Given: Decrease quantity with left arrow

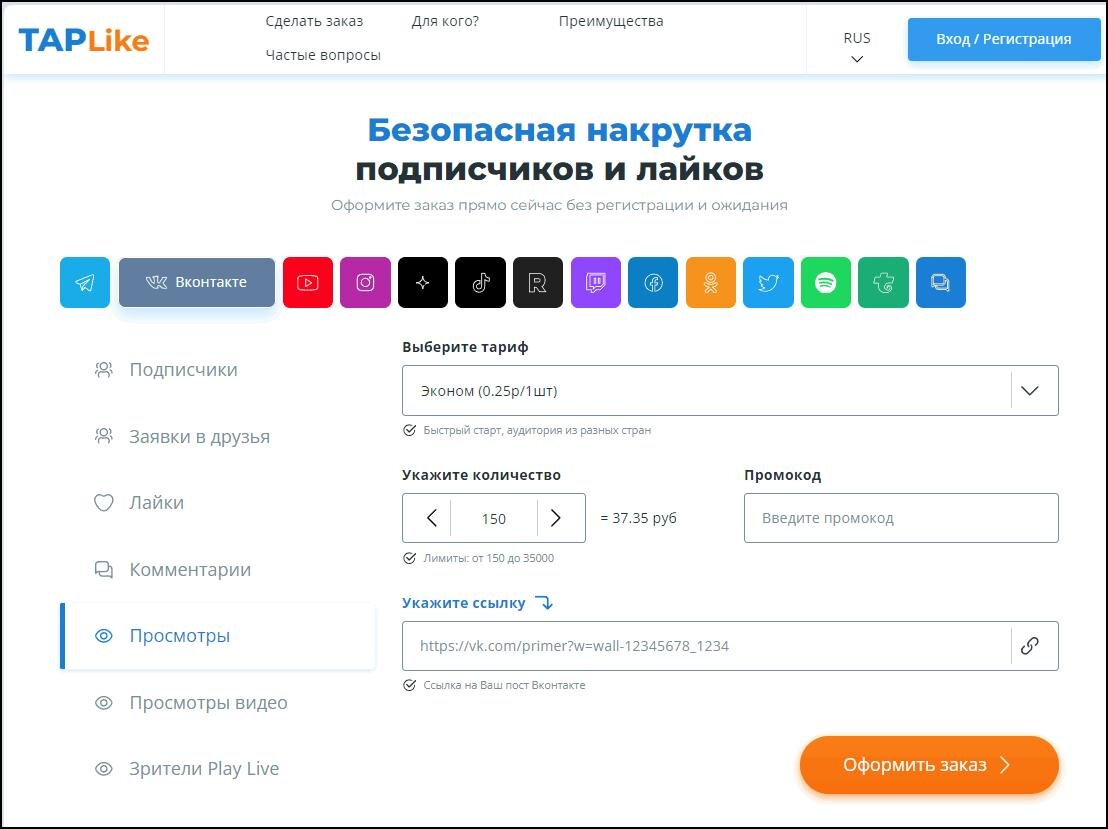Looking at the screenshot, I should 432,518.
